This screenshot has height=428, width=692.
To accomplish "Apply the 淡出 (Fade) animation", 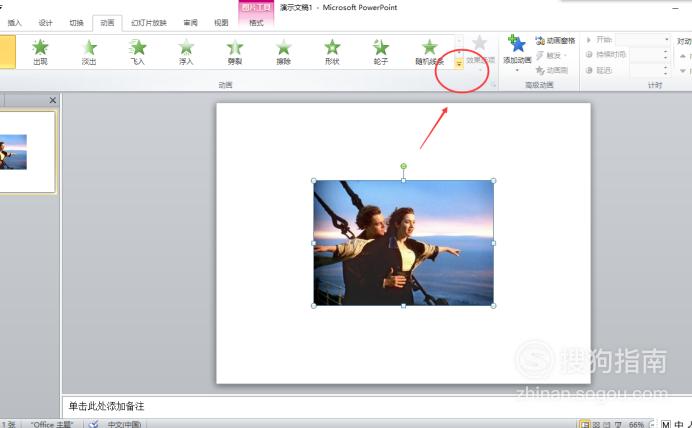I will 89,52.
